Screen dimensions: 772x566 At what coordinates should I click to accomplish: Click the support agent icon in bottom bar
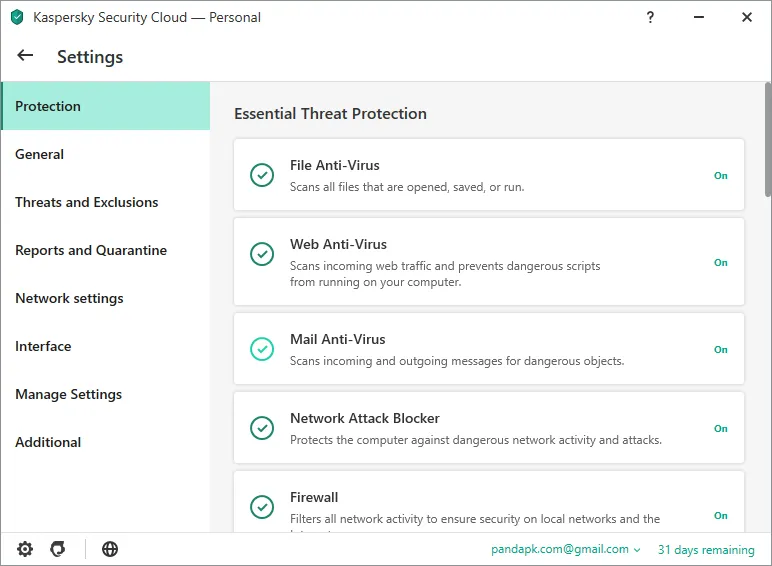58,549
